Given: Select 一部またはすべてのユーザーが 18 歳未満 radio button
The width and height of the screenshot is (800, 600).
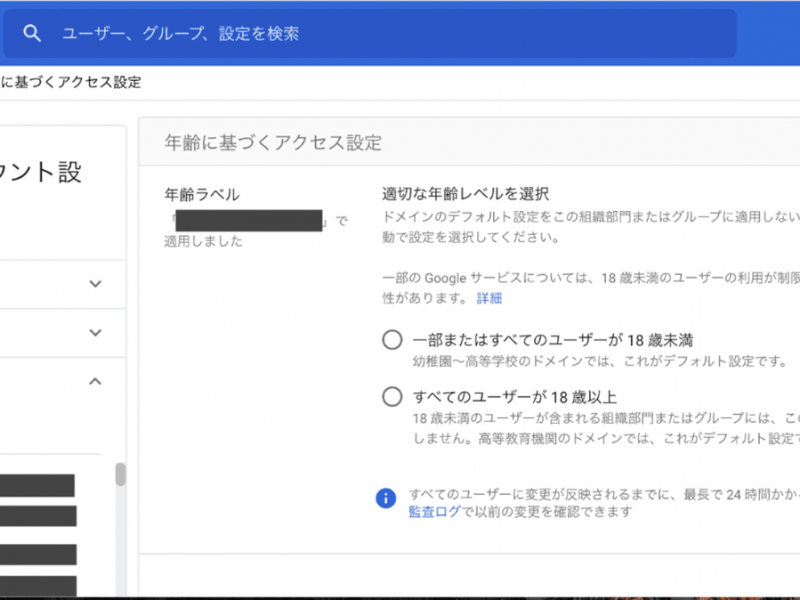Looking at the screenshot, I should pyautogui.click(x=392, y=340).
